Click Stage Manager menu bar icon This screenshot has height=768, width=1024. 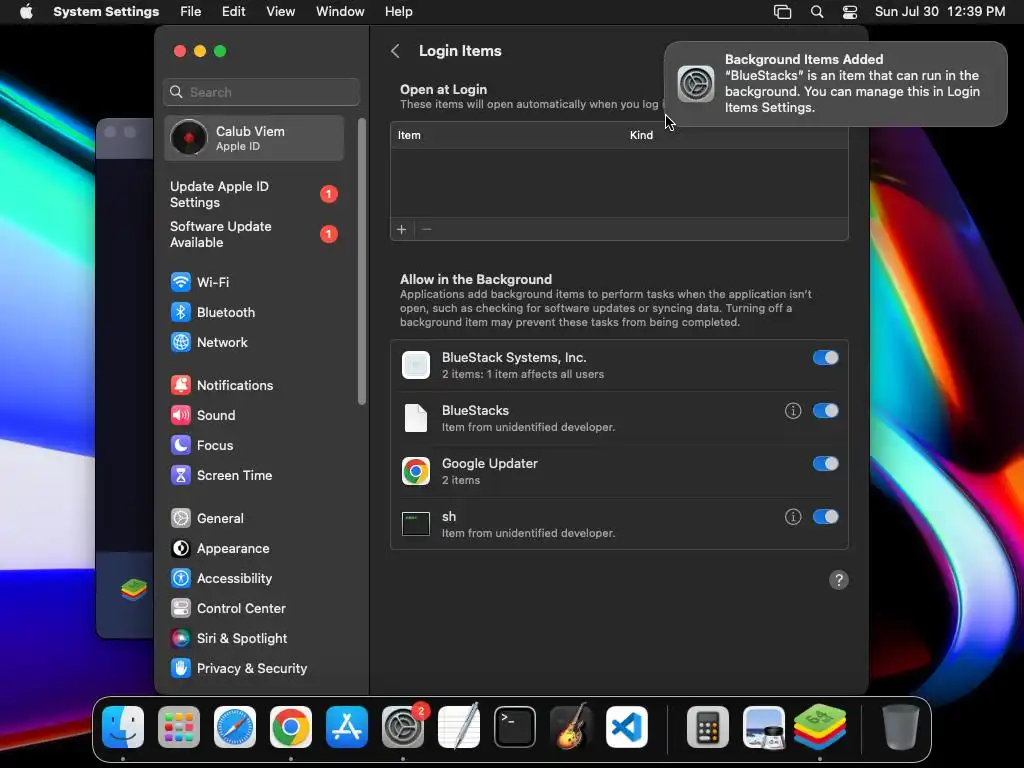point(782,12)
